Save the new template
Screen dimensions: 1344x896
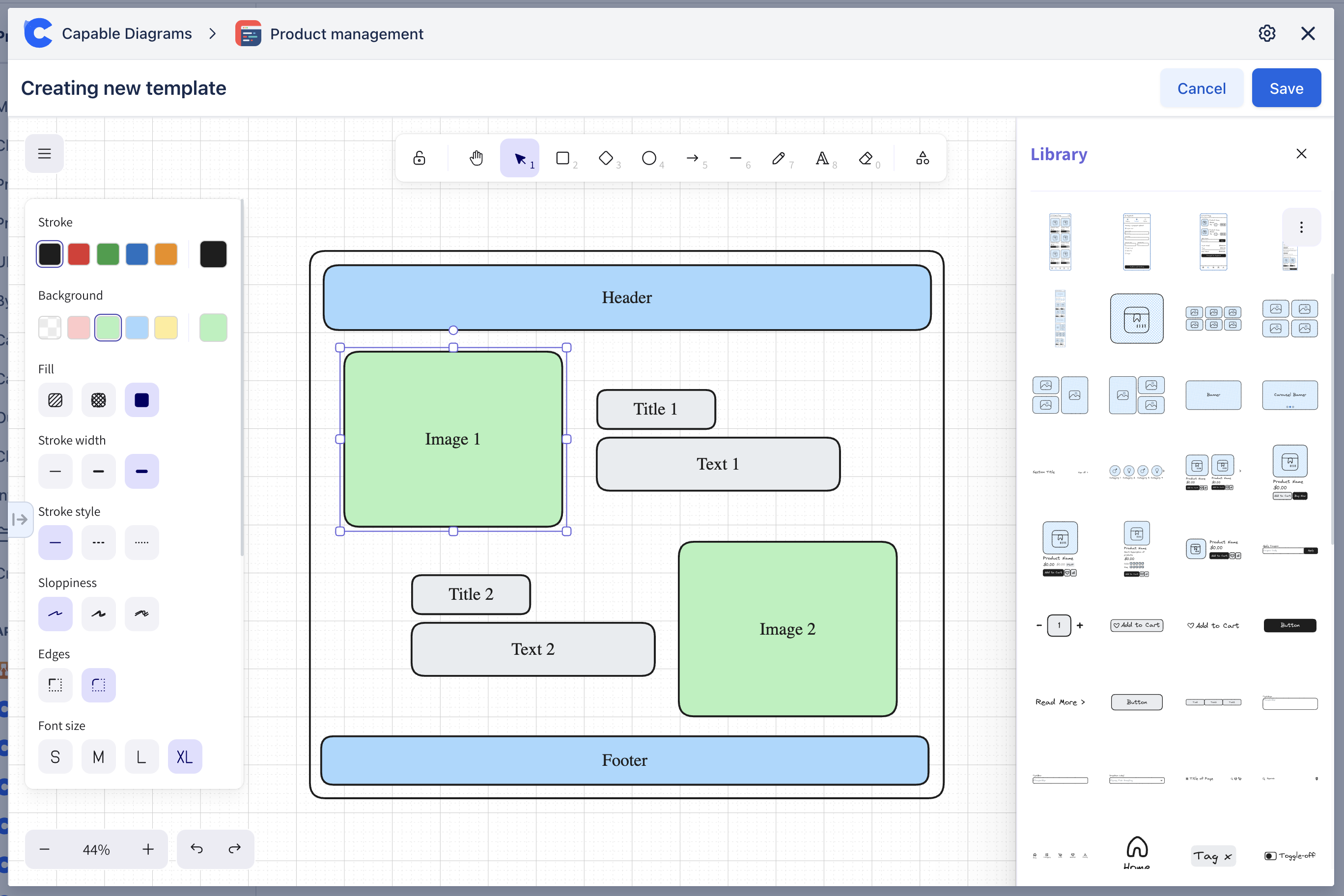[1286, 88]
